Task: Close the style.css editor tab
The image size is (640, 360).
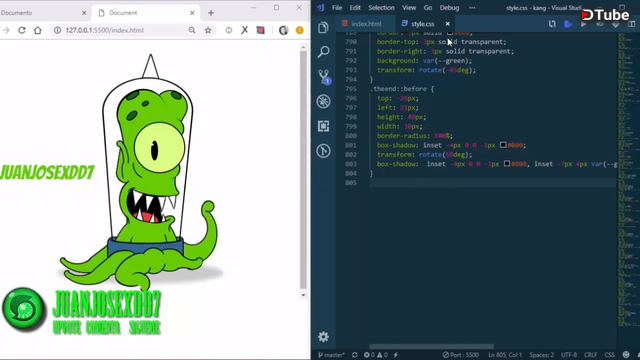Action: (448, 24)
